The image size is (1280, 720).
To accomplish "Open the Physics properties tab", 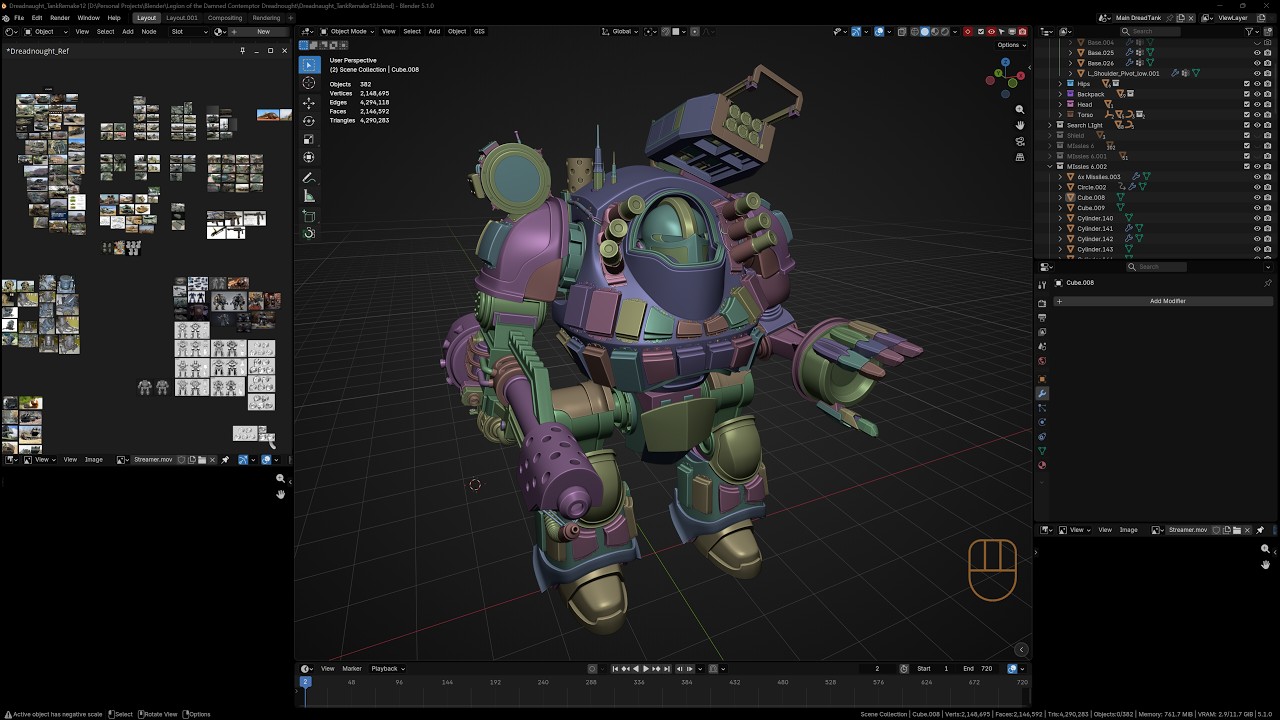I will pyautogui.click(x=1042, y=422).
